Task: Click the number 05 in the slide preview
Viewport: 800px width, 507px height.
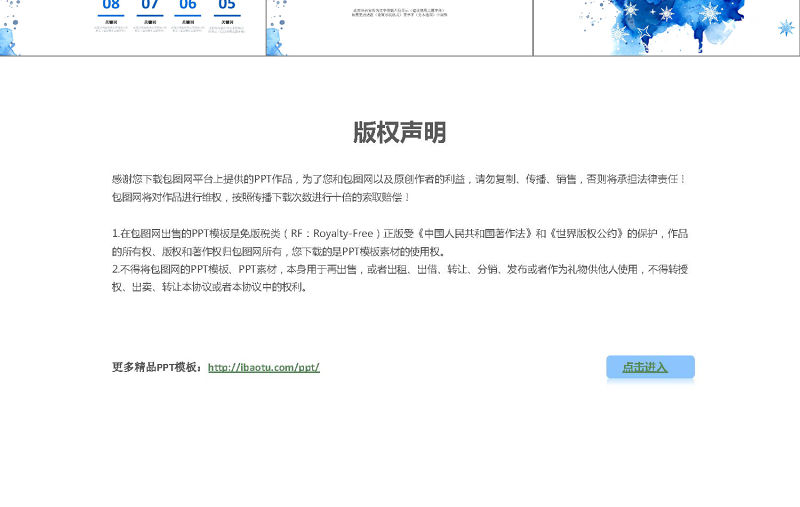Action: tap(227, 5)
